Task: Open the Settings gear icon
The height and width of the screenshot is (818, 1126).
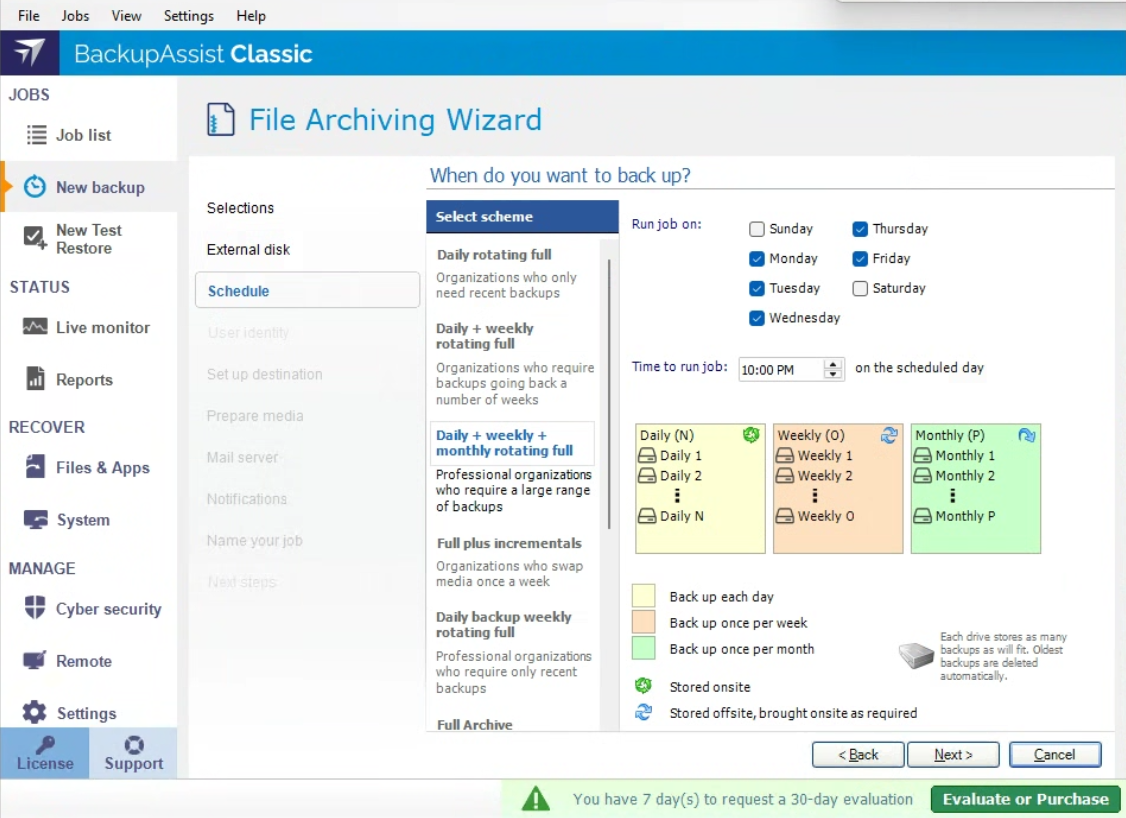Action: (35, 712)
